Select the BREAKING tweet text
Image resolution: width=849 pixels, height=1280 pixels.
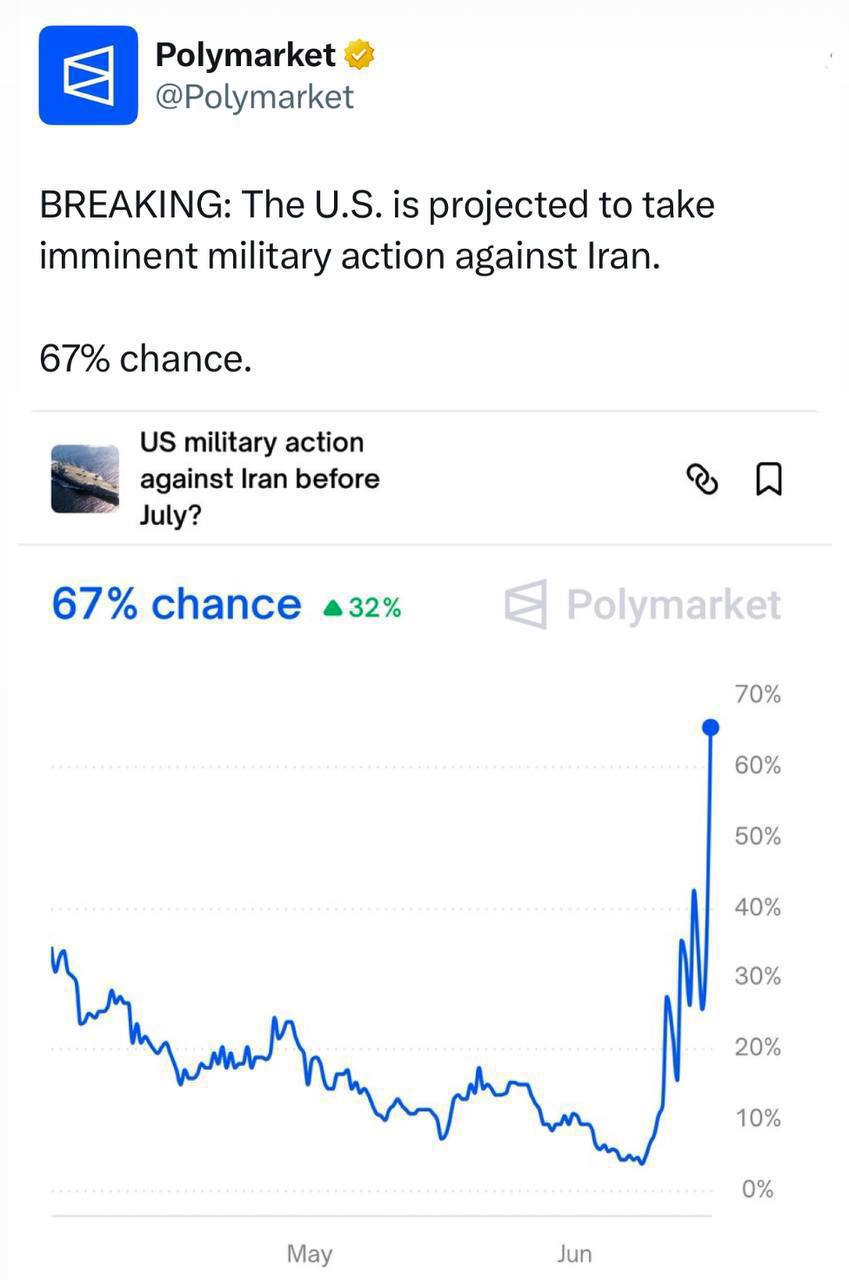(x=377, y=230)
